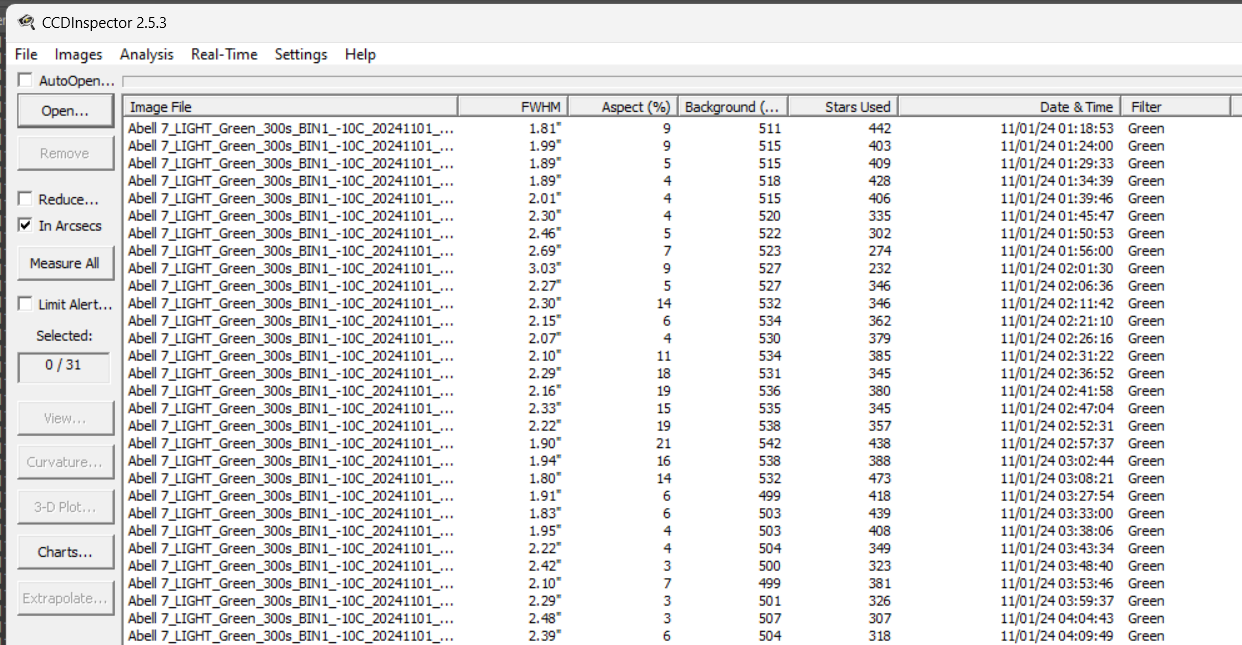Click the stars used value 428
Screen dimensions: 1242x645
tap(879, 181)
